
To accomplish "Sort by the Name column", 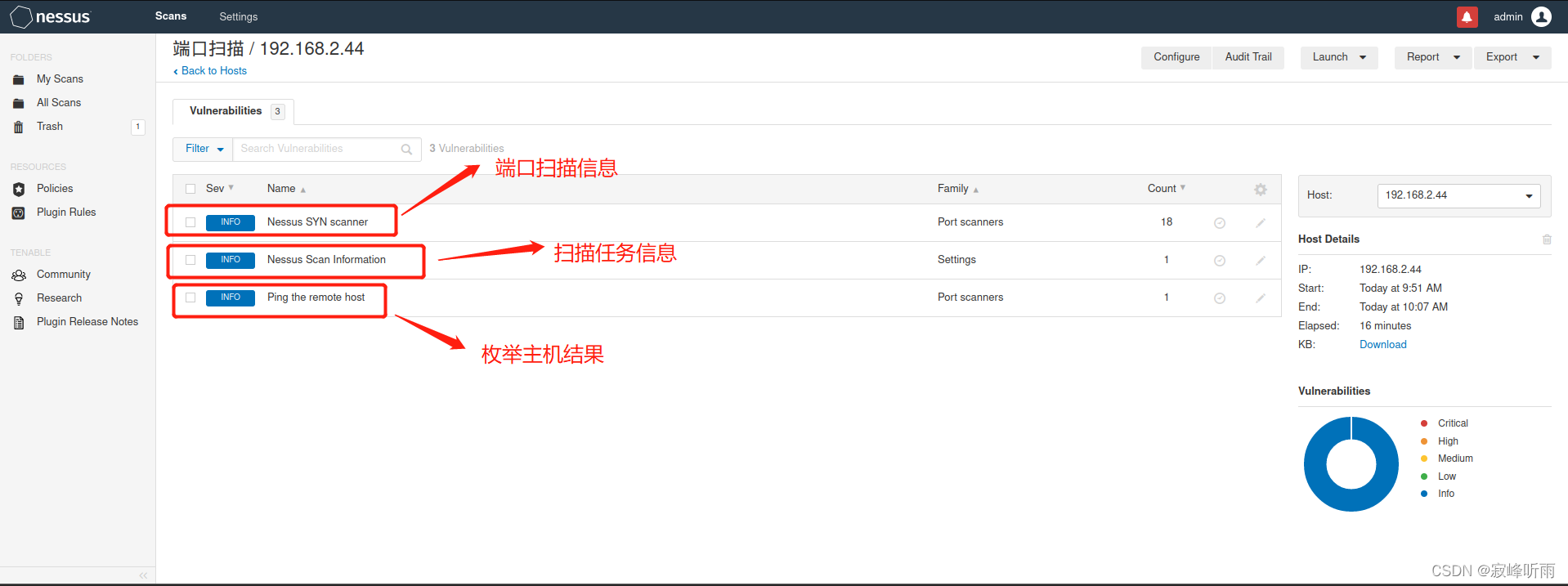I will click(286, 189).
